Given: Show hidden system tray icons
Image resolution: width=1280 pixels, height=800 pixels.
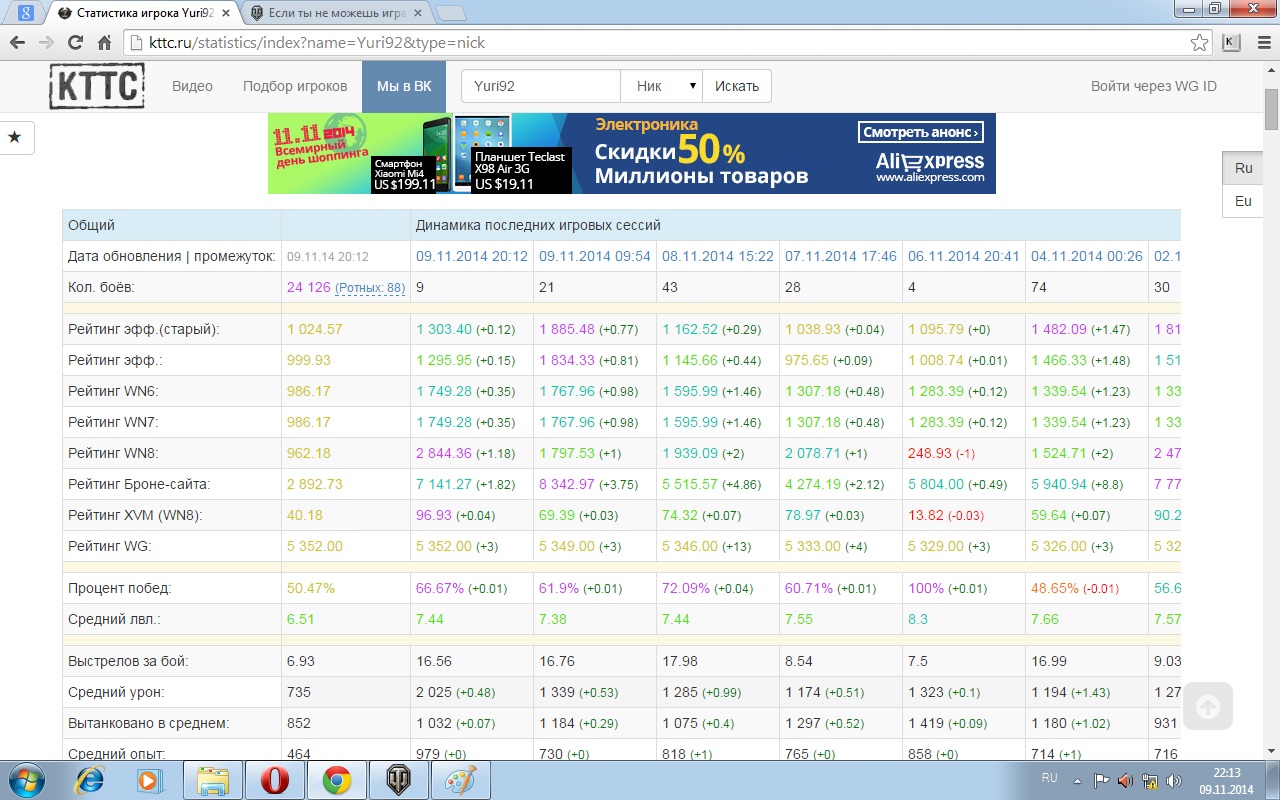Looking at the screenshot, I should 1077,781.
